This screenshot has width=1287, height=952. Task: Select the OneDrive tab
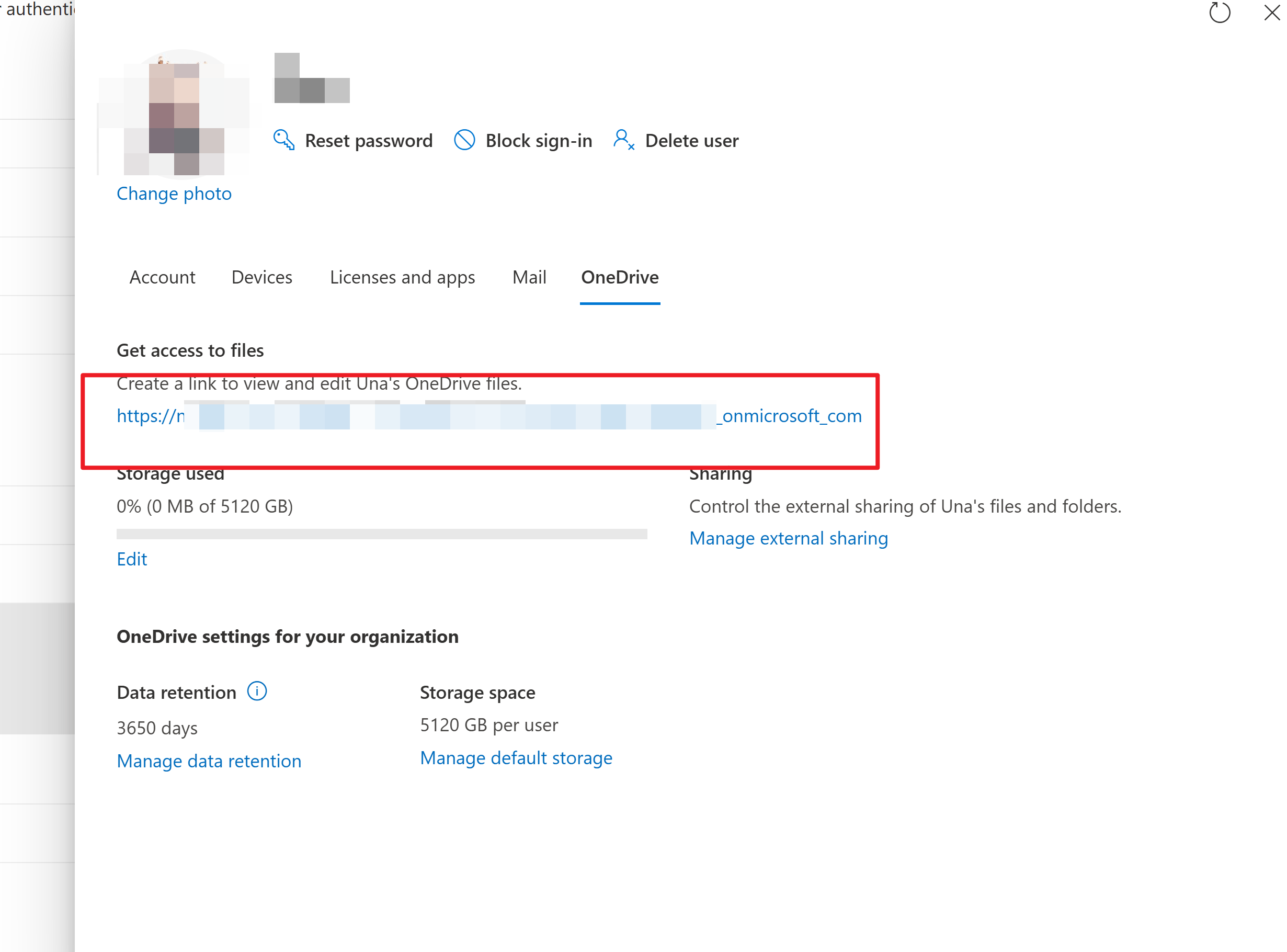619,277
